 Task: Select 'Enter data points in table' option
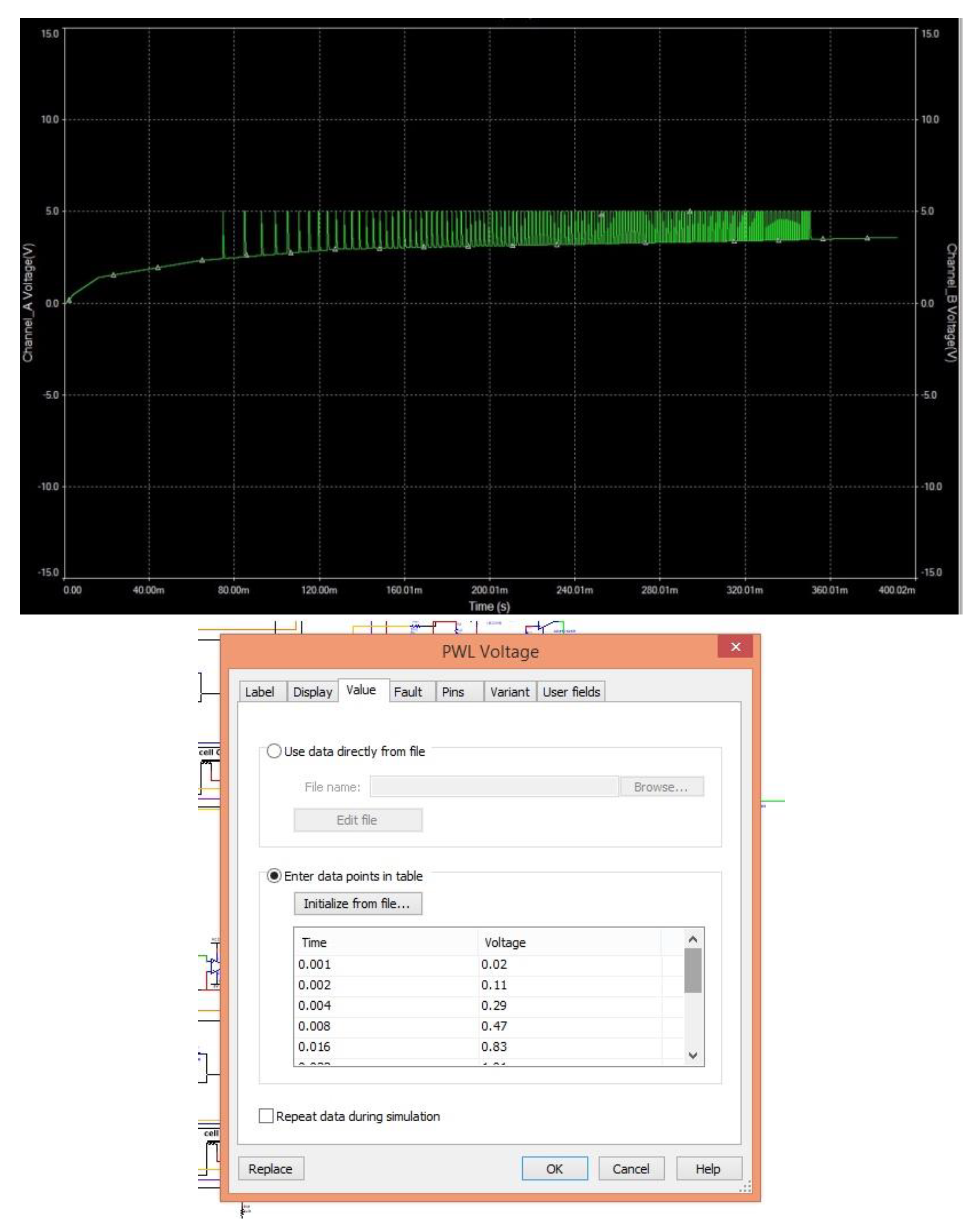click(x=274, y=875)
